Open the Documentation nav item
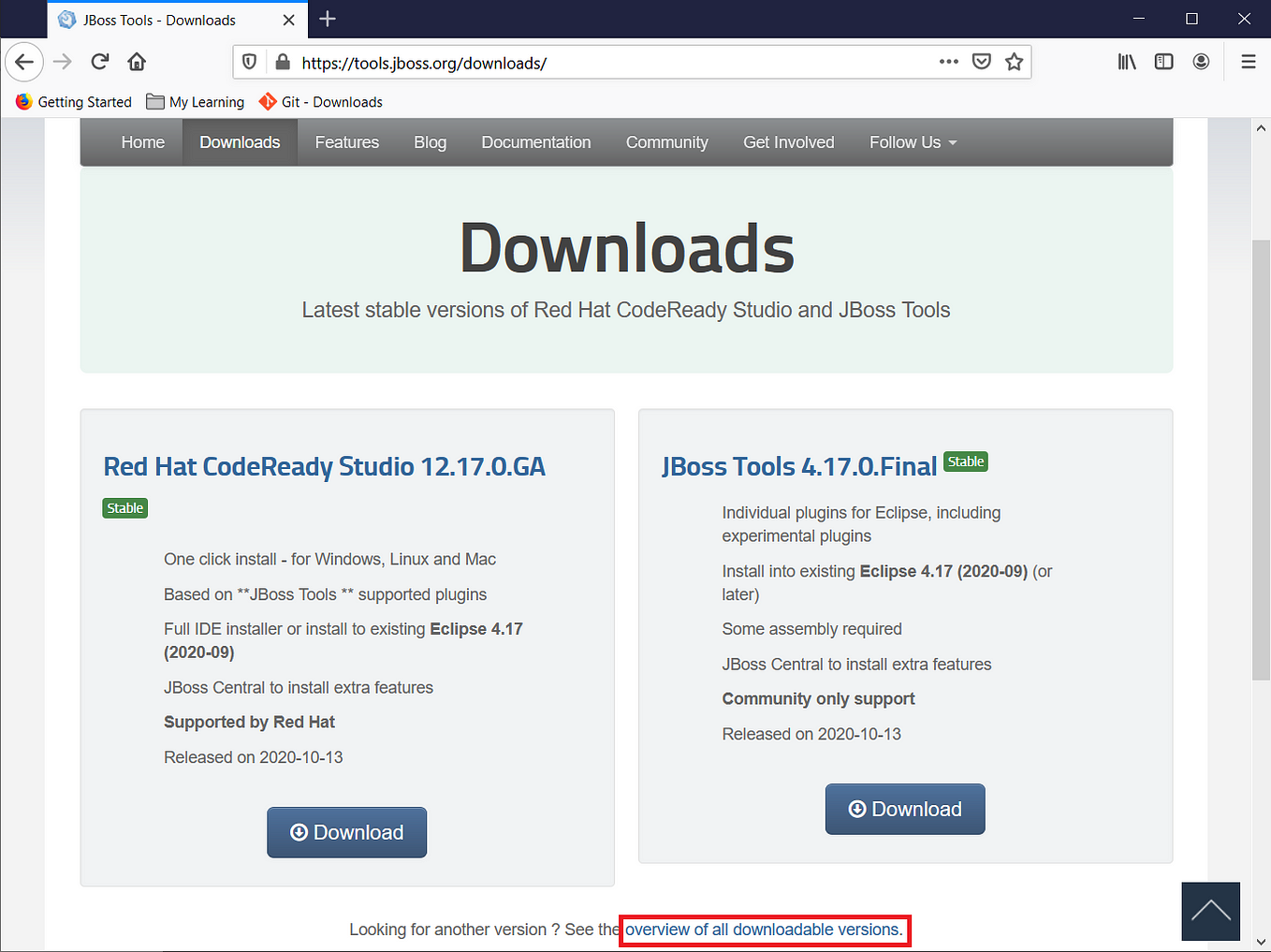The width and height of the screenshot is (1271, 952). click(x=536, y=142)
